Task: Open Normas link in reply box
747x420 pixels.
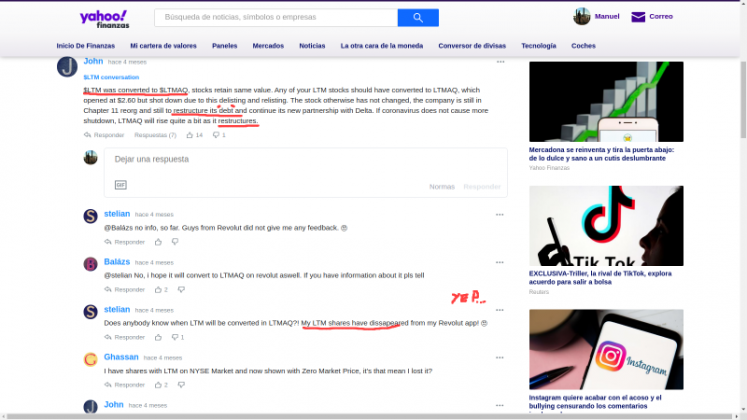Action: click(442, 187)
